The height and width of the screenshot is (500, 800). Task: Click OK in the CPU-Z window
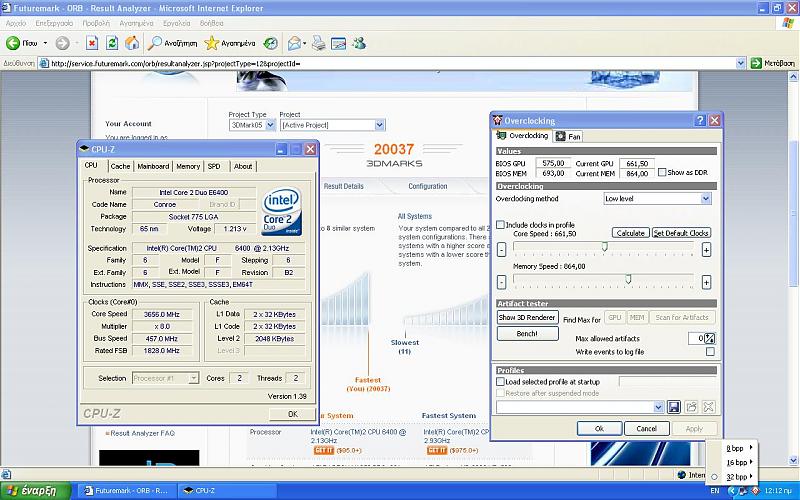292,414
